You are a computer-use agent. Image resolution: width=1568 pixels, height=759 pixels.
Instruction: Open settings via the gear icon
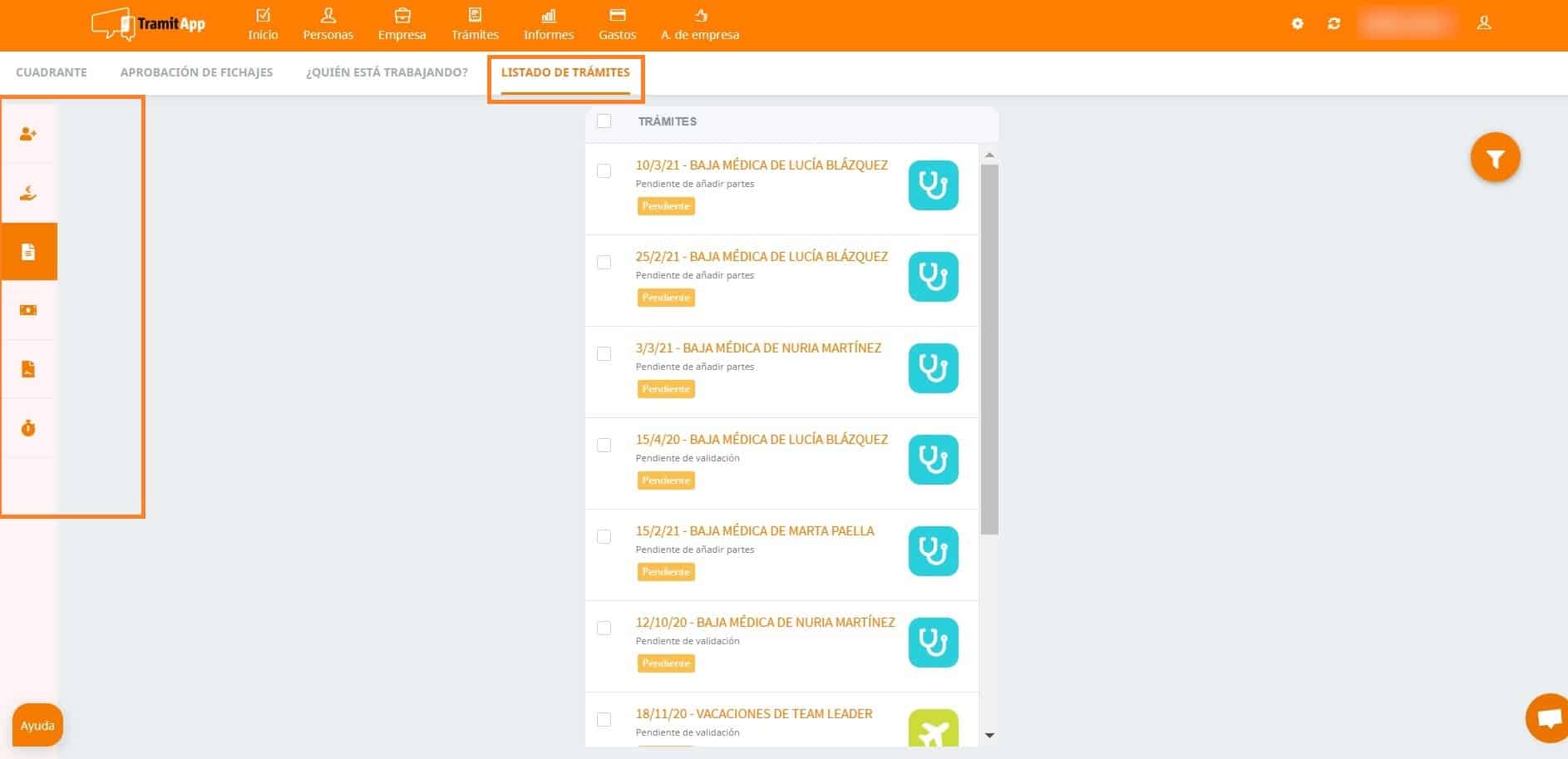[x=1297, y=23]
